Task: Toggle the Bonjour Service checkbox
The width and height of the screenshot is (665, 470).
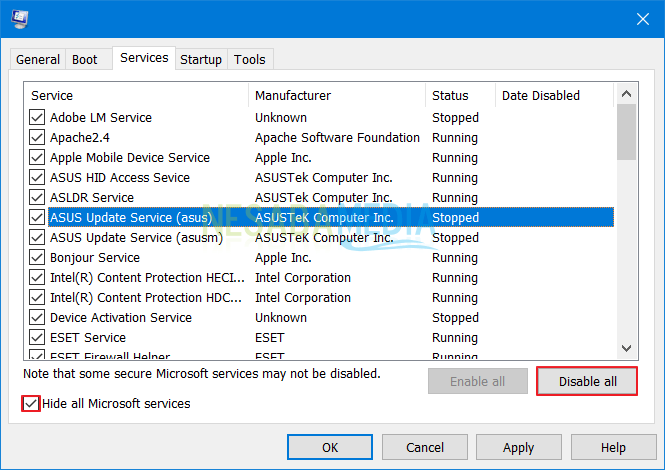Action: pyautogui.click(x=37, y=257)
